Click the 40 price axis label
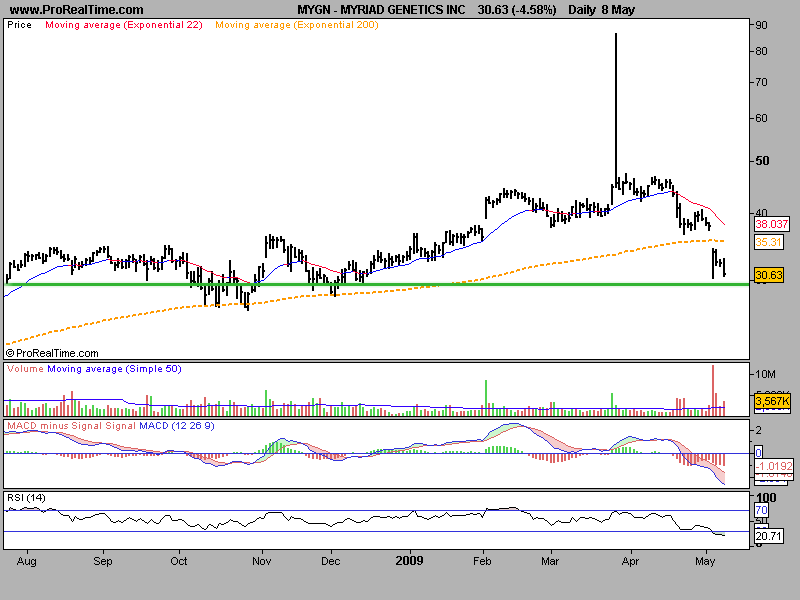 coord(761,213)
